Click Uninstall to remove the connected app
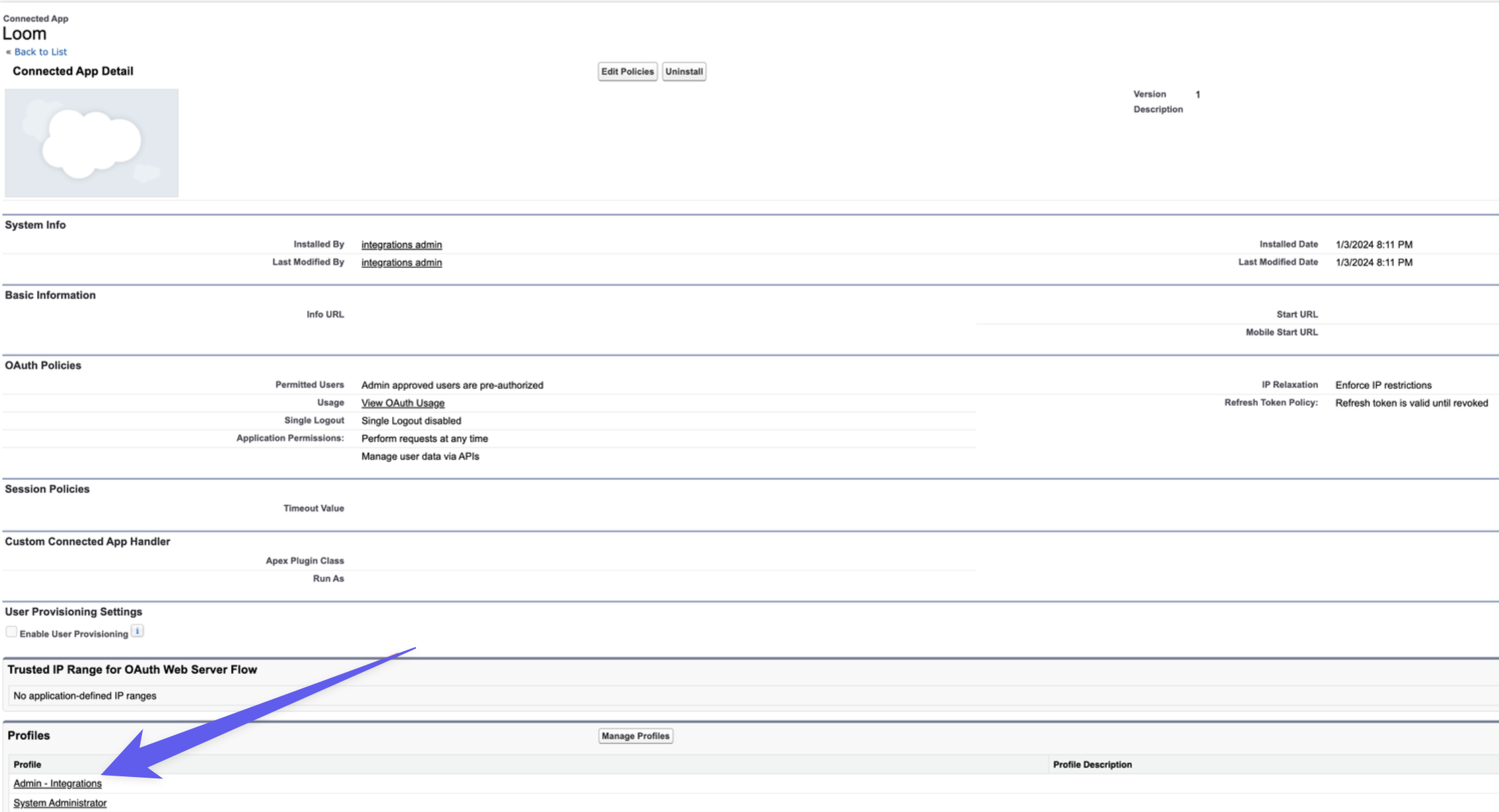 (x=684, y=71)
